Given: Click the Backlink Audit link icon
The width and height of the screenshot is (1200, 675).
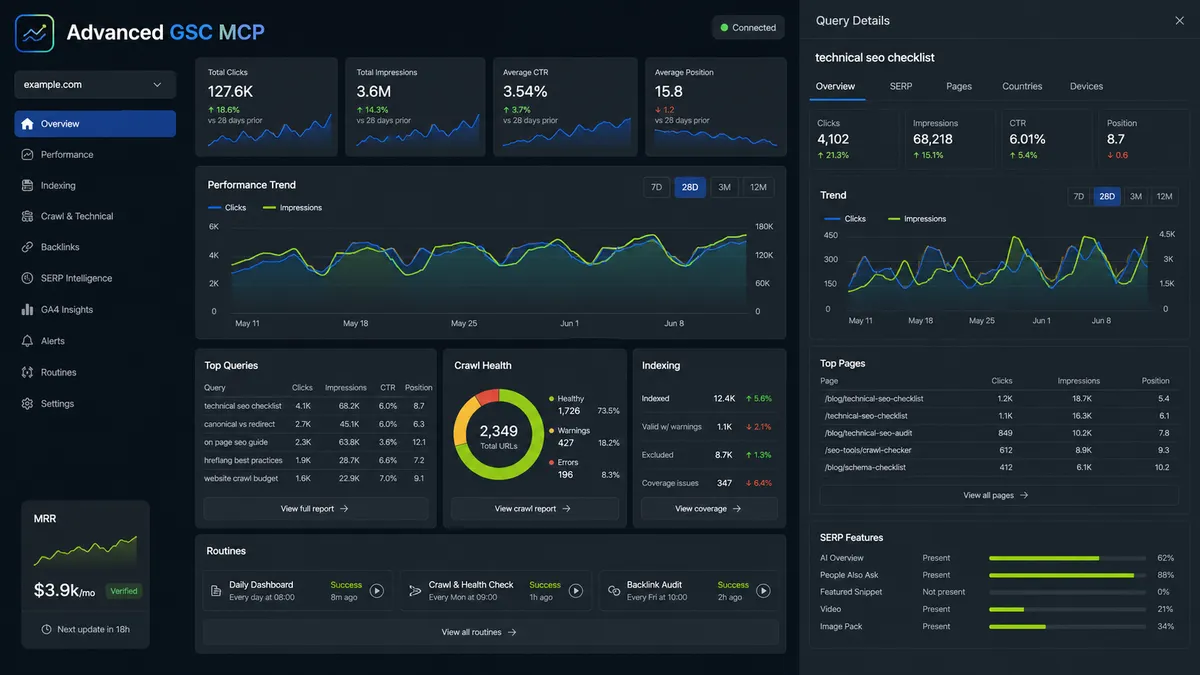Looking at the screenshot, I should click(614, 591).
